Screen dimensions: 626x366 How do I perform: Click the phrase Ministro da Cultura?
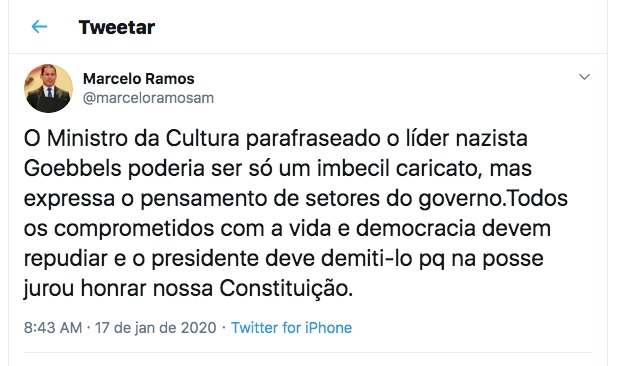143,138
